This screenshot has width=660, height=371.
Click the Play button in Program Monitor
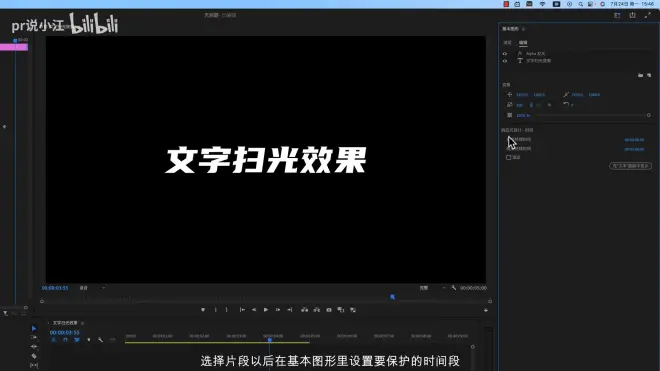[266, 310]
